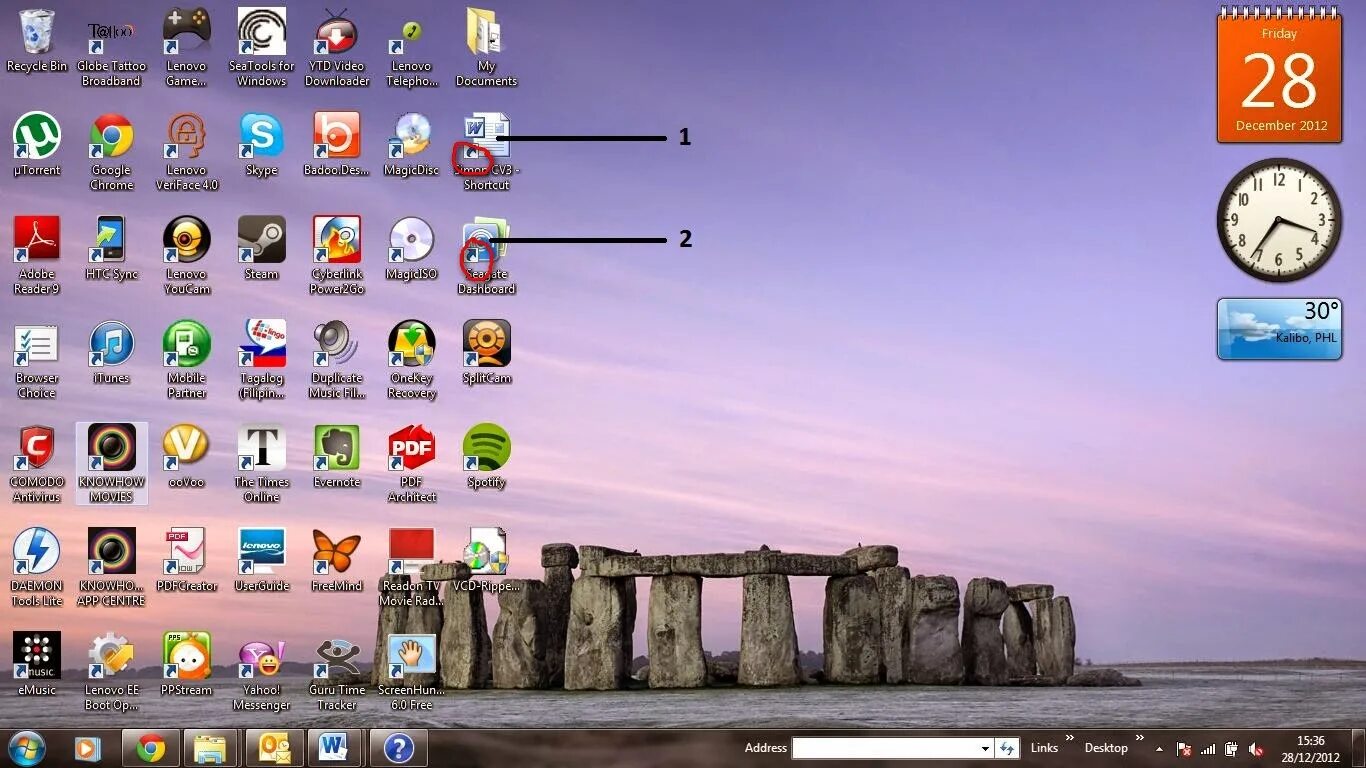
Task: Click the Action Center flag tray icon
Action: (1184, 749)
